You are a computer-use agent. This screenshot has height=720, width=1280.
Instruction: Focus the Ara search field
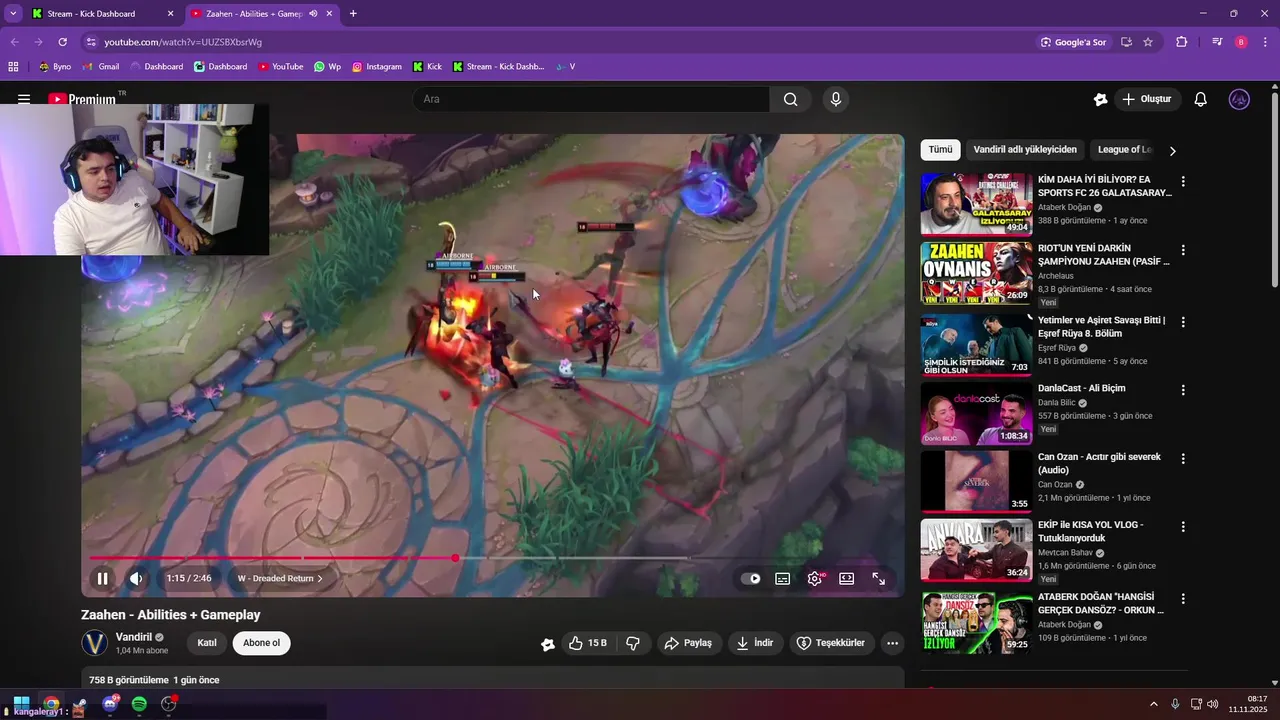click(591, 99)
